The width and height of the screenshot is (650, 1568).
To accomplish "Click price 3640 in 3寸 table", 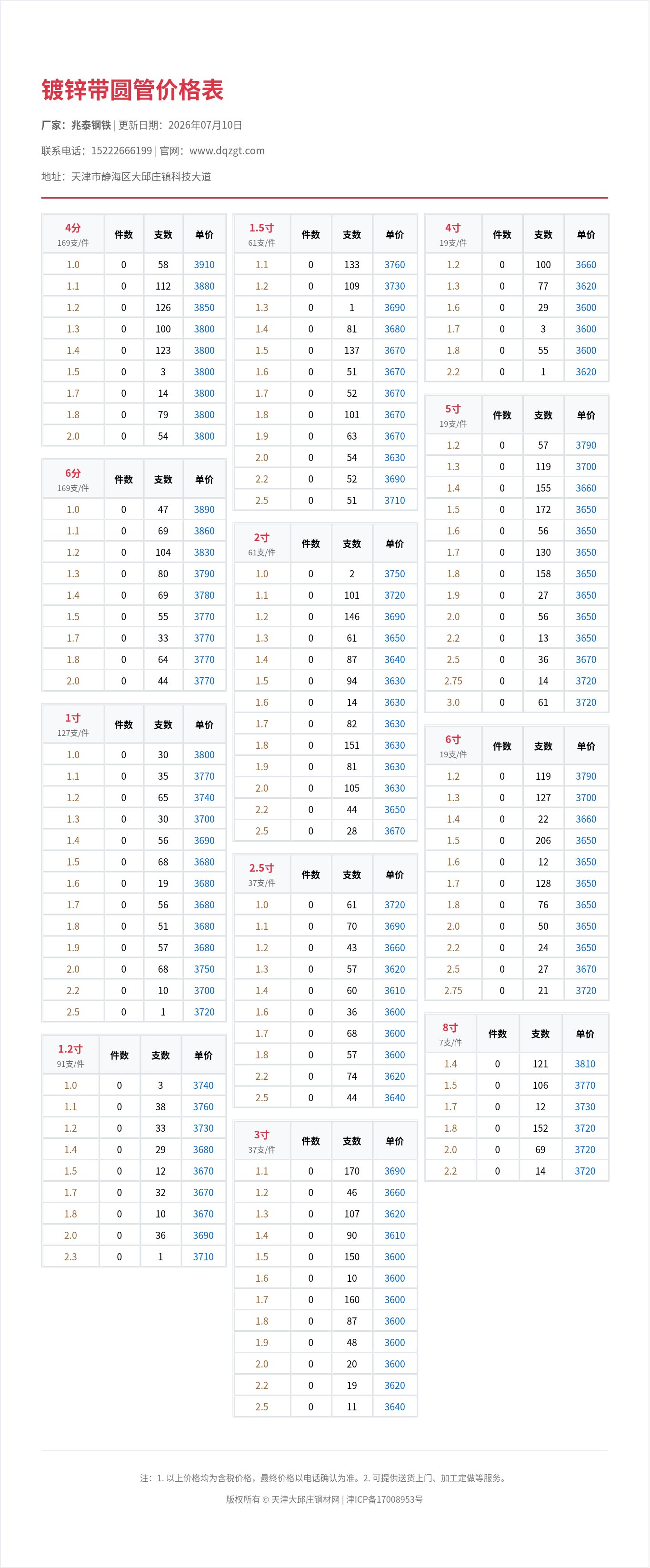I will (394, 1407).
